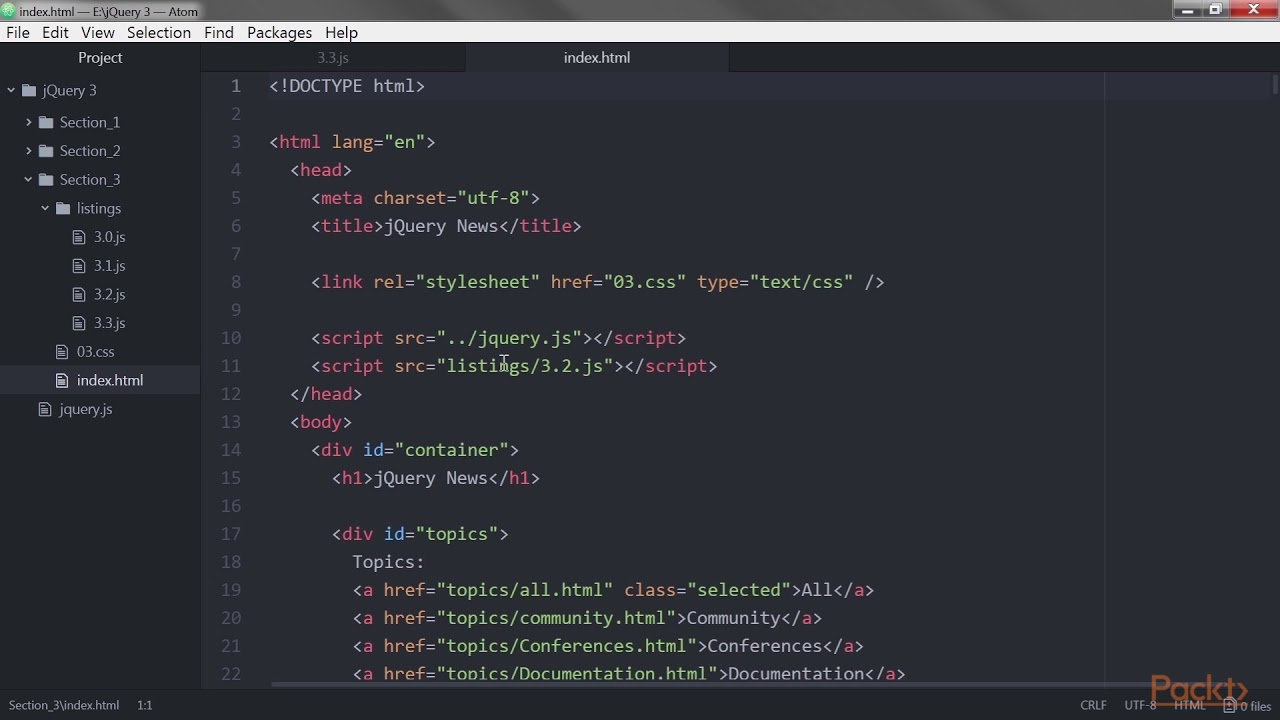Open the Edit menu
Viewport: 1280px width, 720px height.
click(55, 32)
